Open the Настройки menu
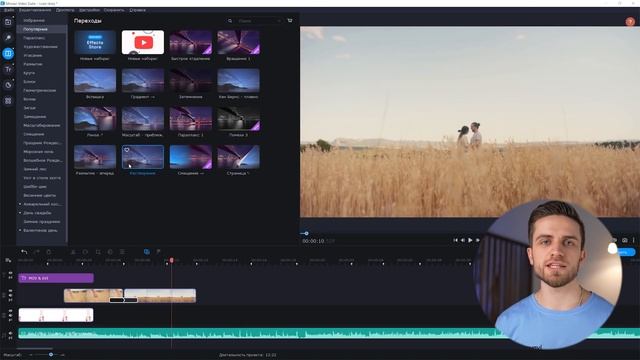This screenshot has width=640, height=360. tap(89, 10)
